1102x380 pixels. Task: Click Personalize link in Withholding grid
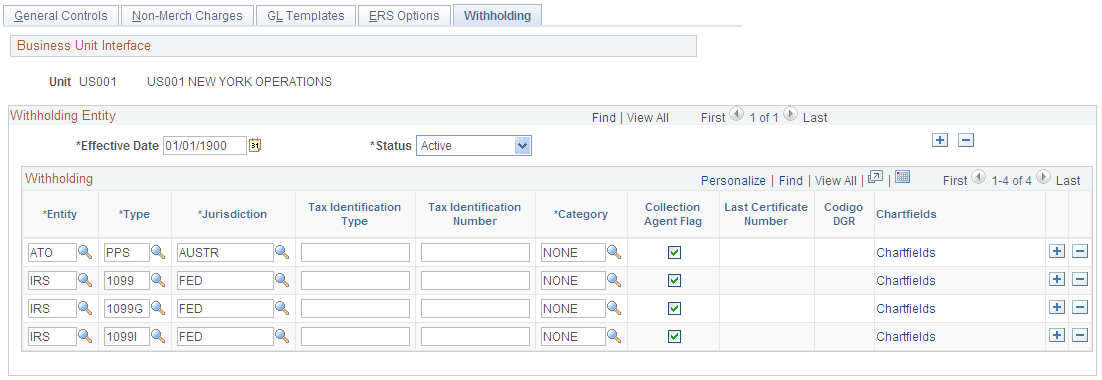pyautogui.click(x=734, y=181)
